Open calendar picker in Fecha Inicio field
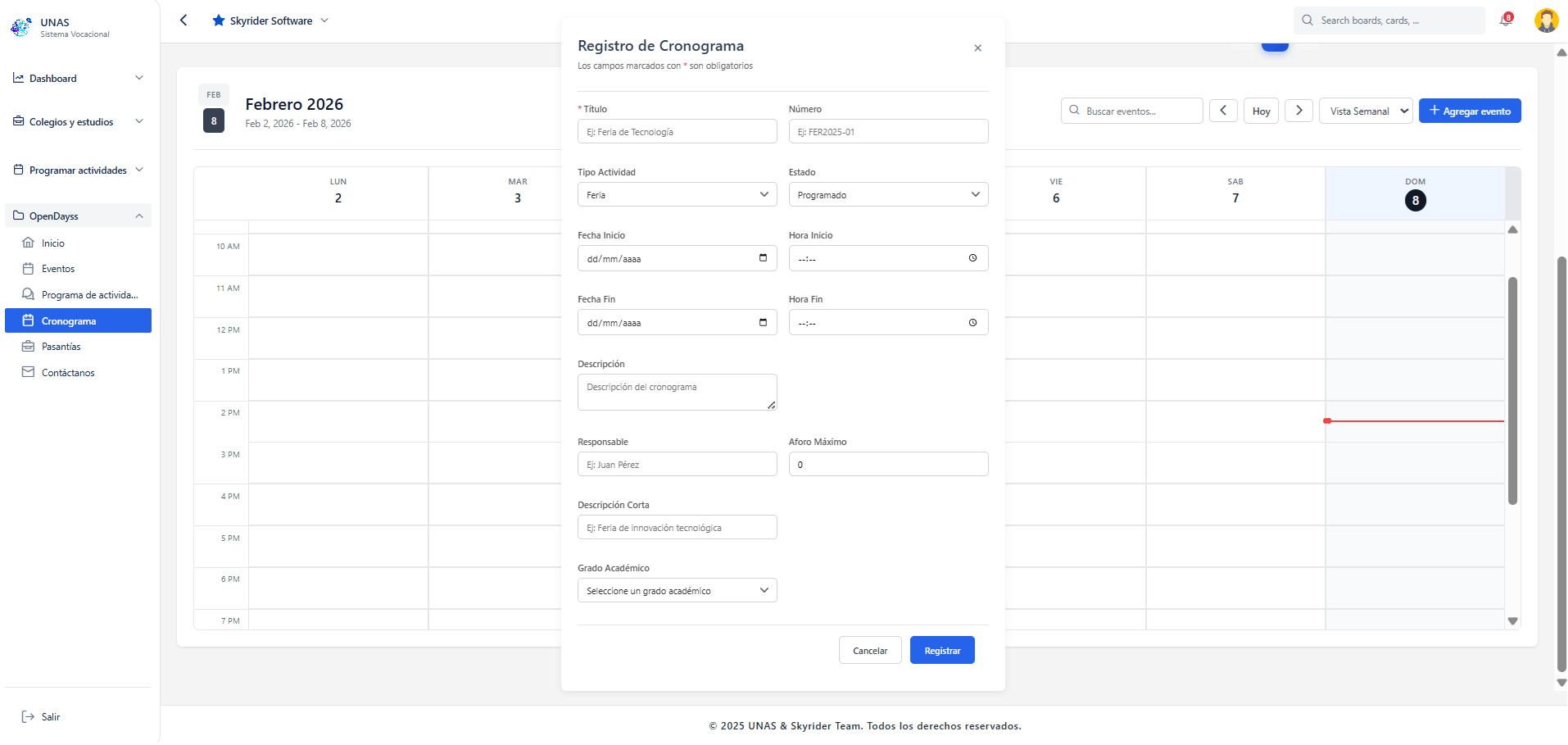Screen dimensions: 1568x745 point(763,258)
